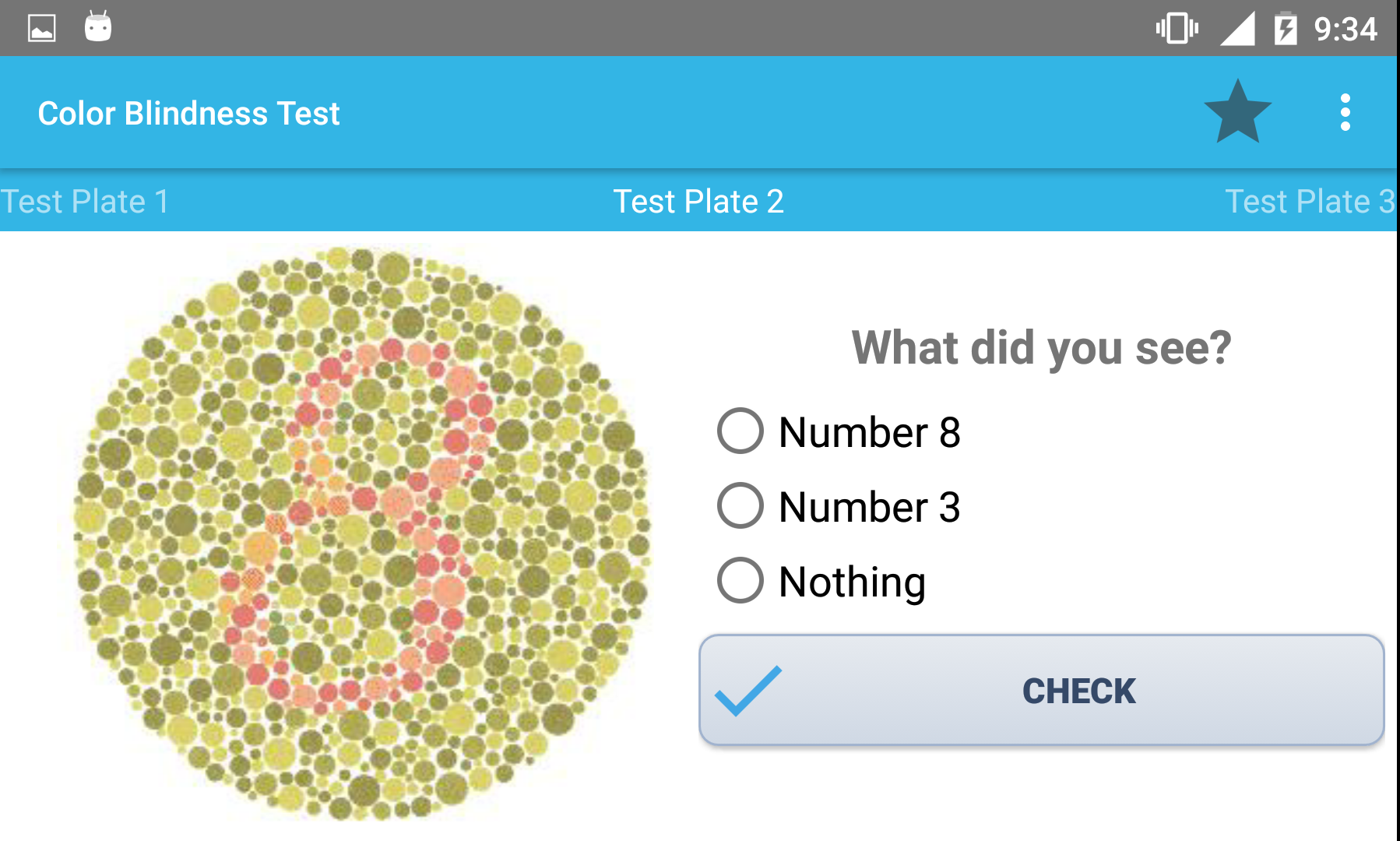Tap the Ishihara color plate image

coord(362,533)
